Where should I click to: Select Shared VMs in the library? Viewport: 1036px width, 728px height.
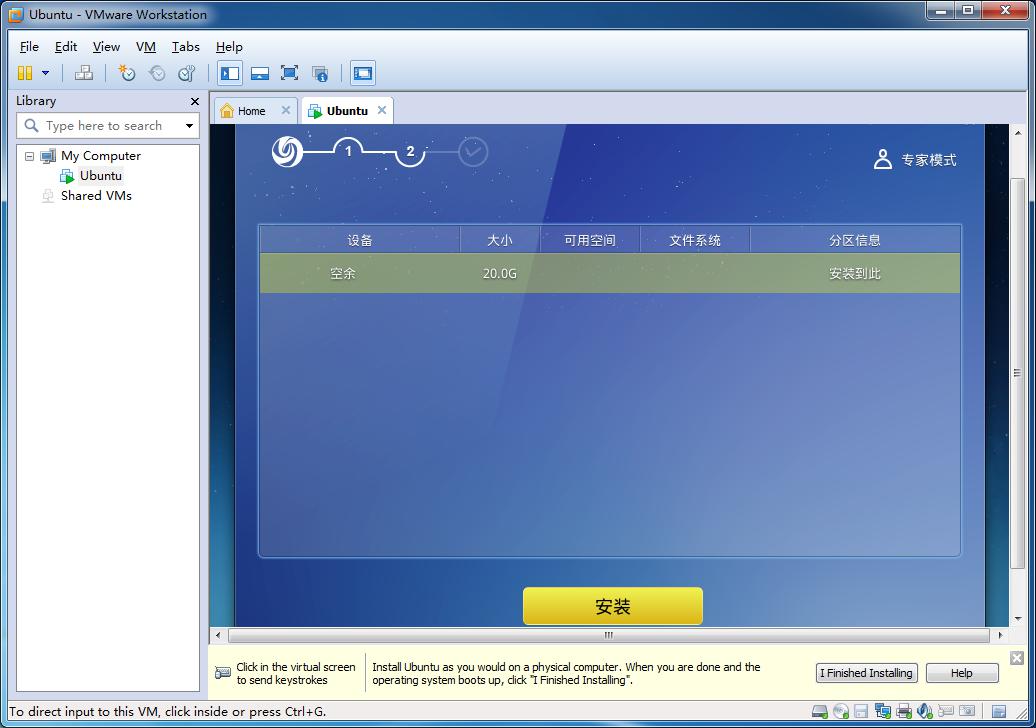(x=96, y=196)
